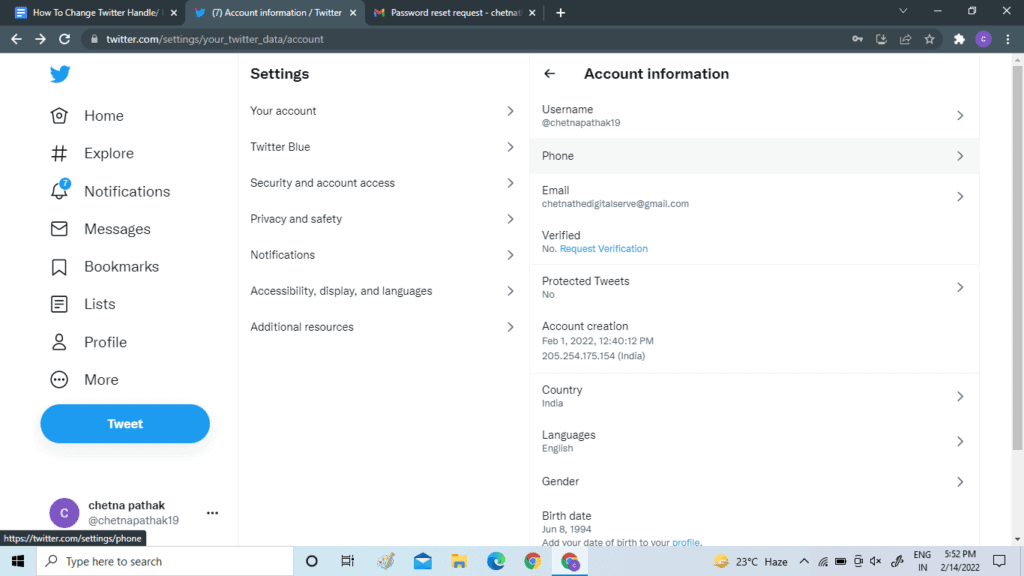1024x576 pixels.
Task: Expand Notifications settings row
Action: tap(383, 255)
